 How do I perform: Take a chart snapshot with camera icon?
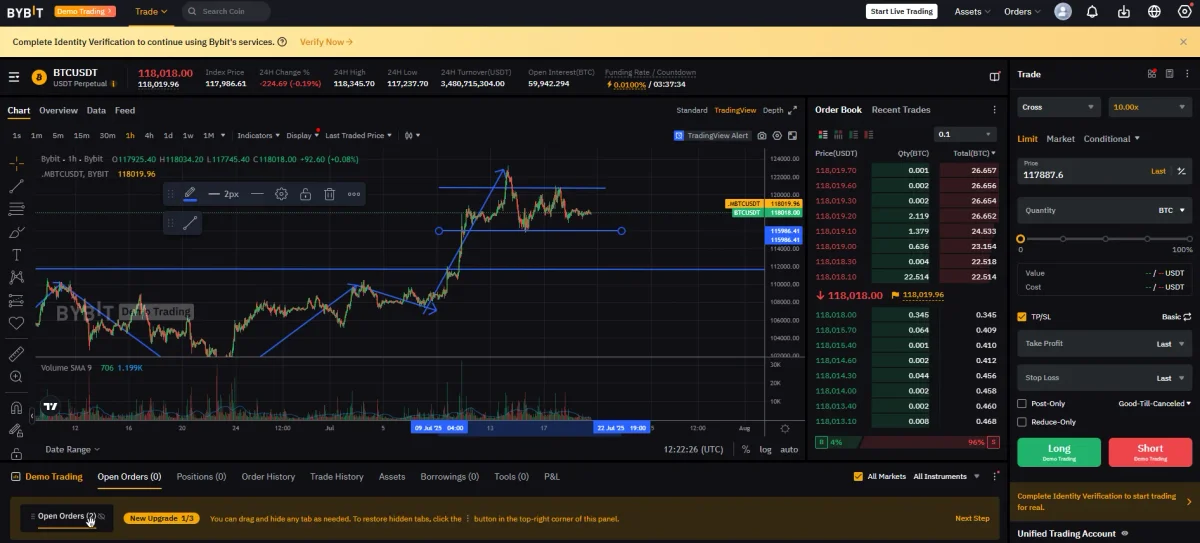tap(762, 135)
